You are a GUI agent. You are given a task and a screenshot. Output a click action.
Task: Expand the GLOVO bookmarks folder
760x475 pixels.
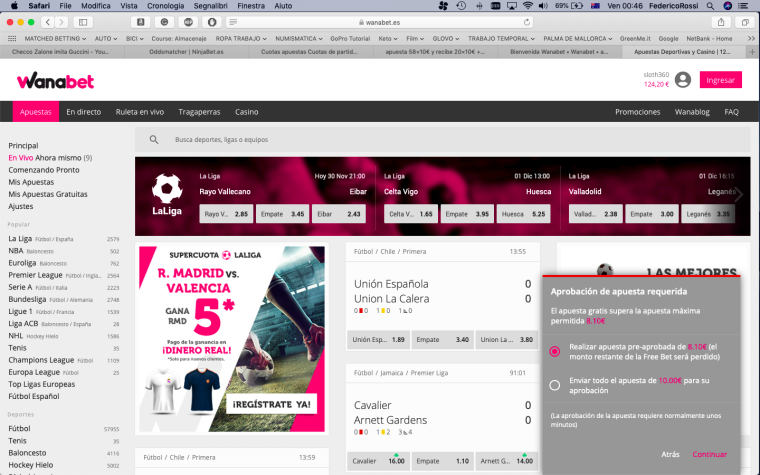tap(445, 38)
